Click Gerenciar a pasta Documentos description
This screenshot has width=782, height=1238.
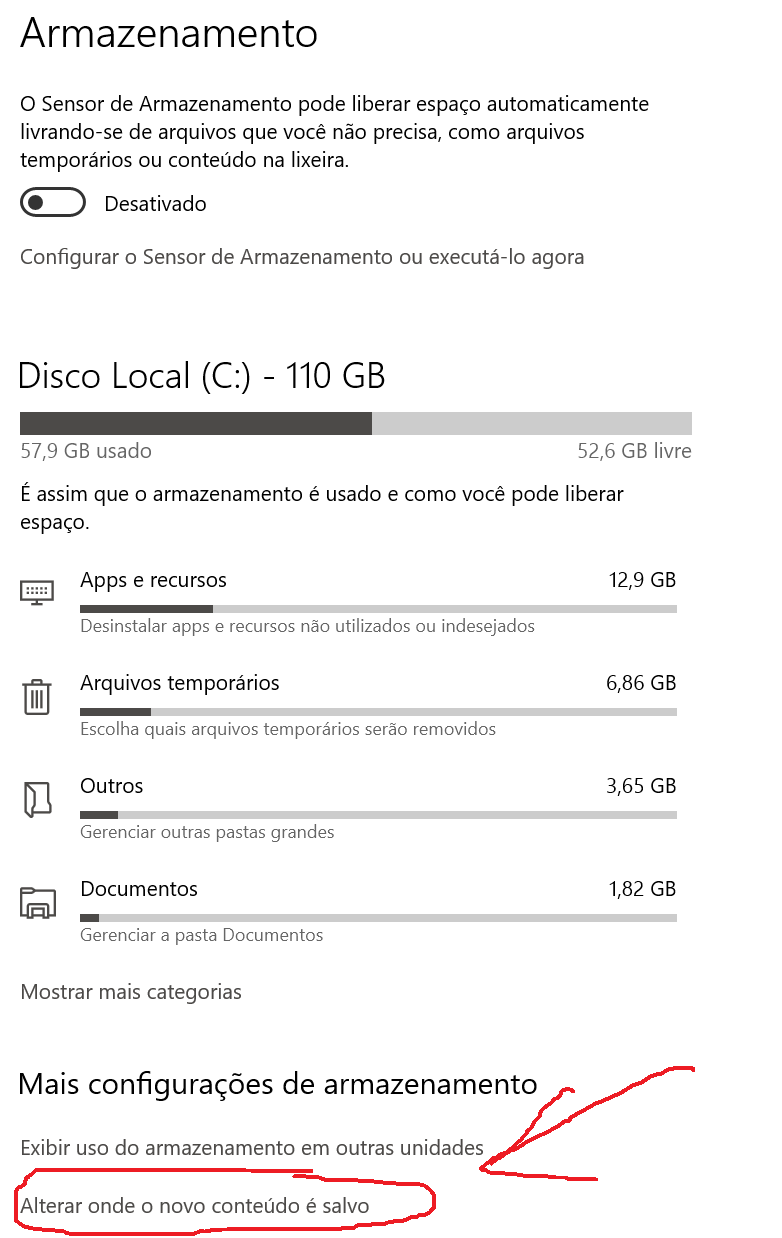pos(202,935)
